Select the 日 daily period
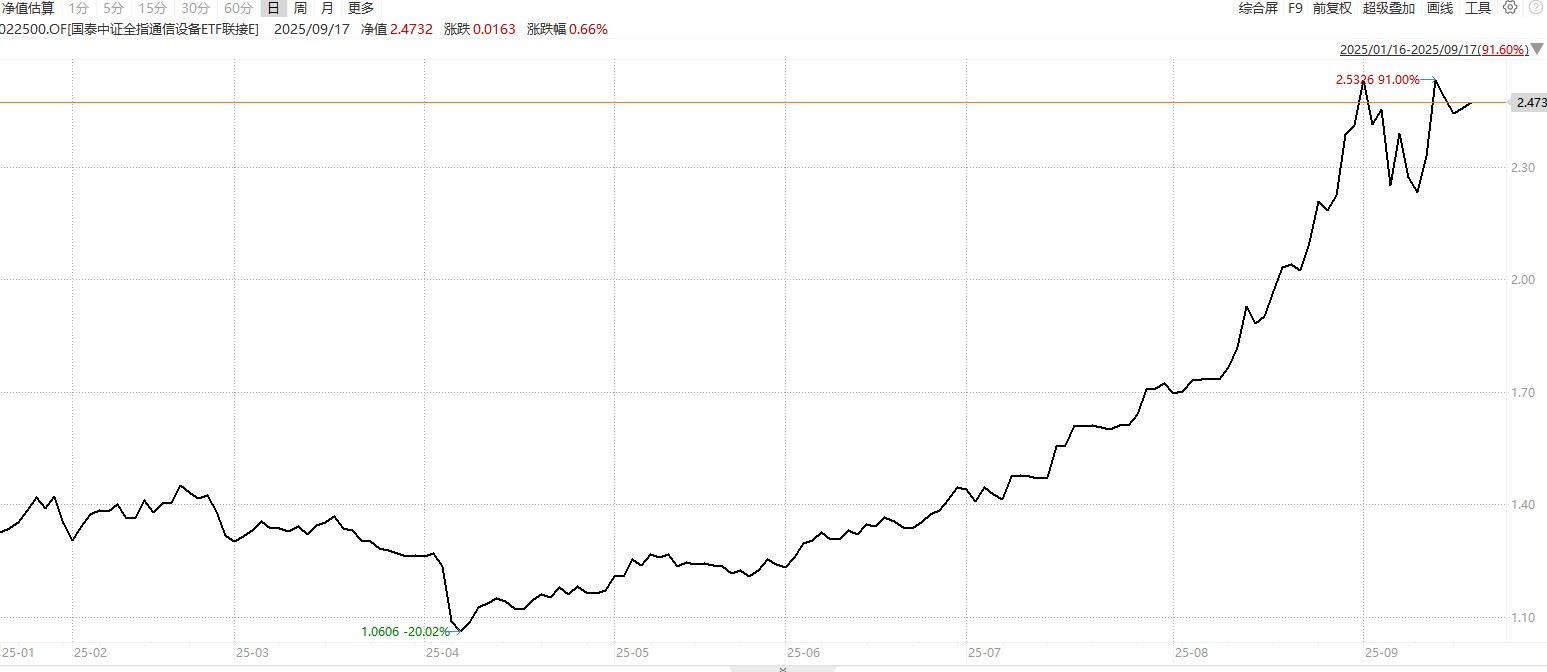Screen dimensions: 1547x672 273,8
